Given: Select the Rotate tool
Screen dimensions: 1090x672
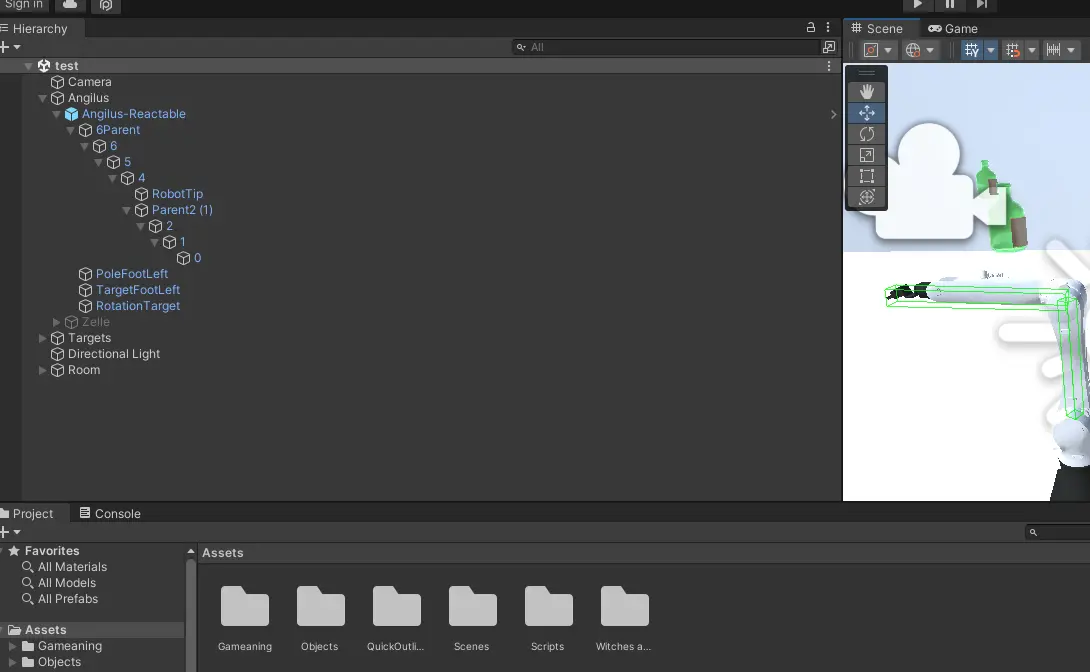Looking at the screenshot, I should (866, 134).
